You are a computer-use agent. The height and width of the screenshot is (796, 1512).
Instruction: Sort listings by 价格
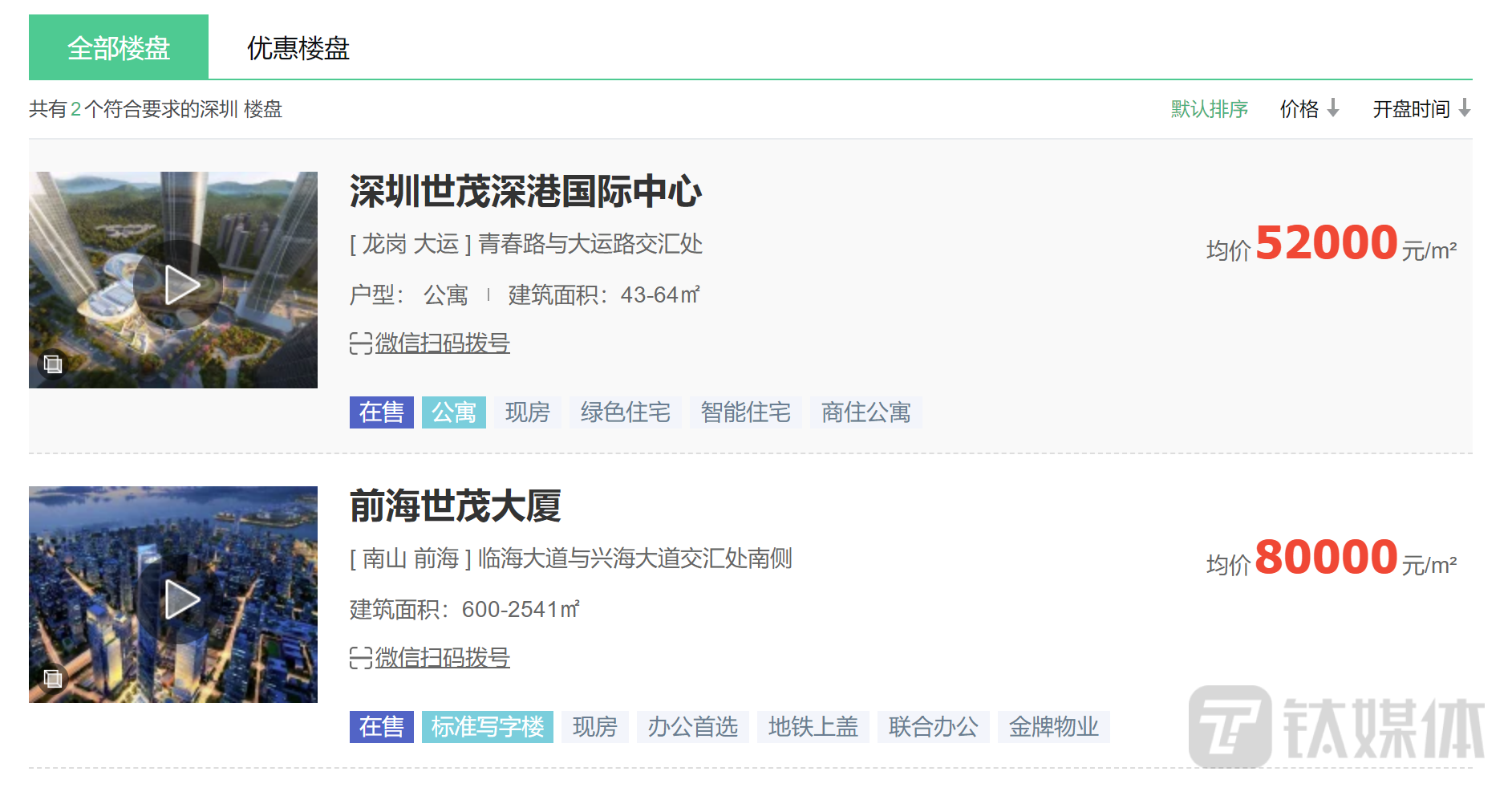(1299, 108)
